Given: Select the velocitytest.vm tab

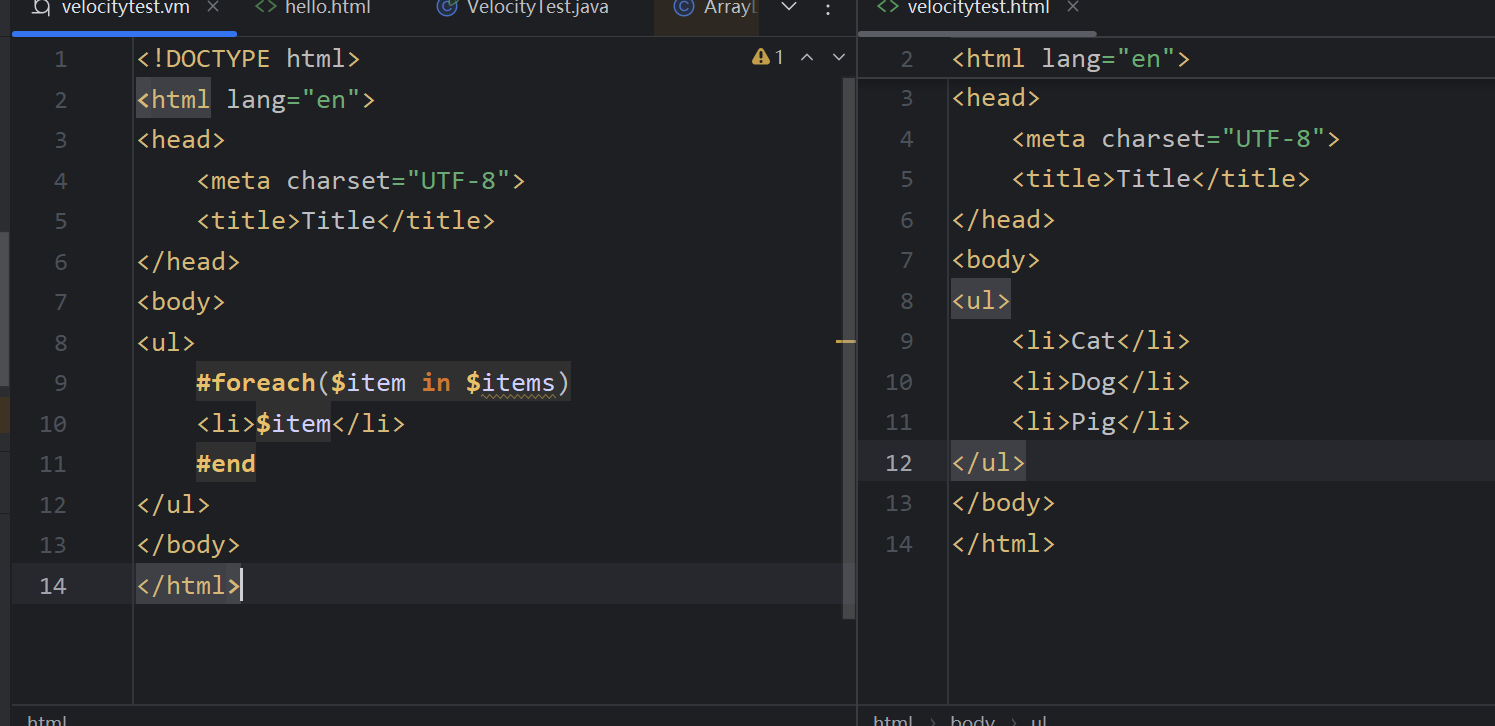Looking at the screenshot, I should 125,8.
